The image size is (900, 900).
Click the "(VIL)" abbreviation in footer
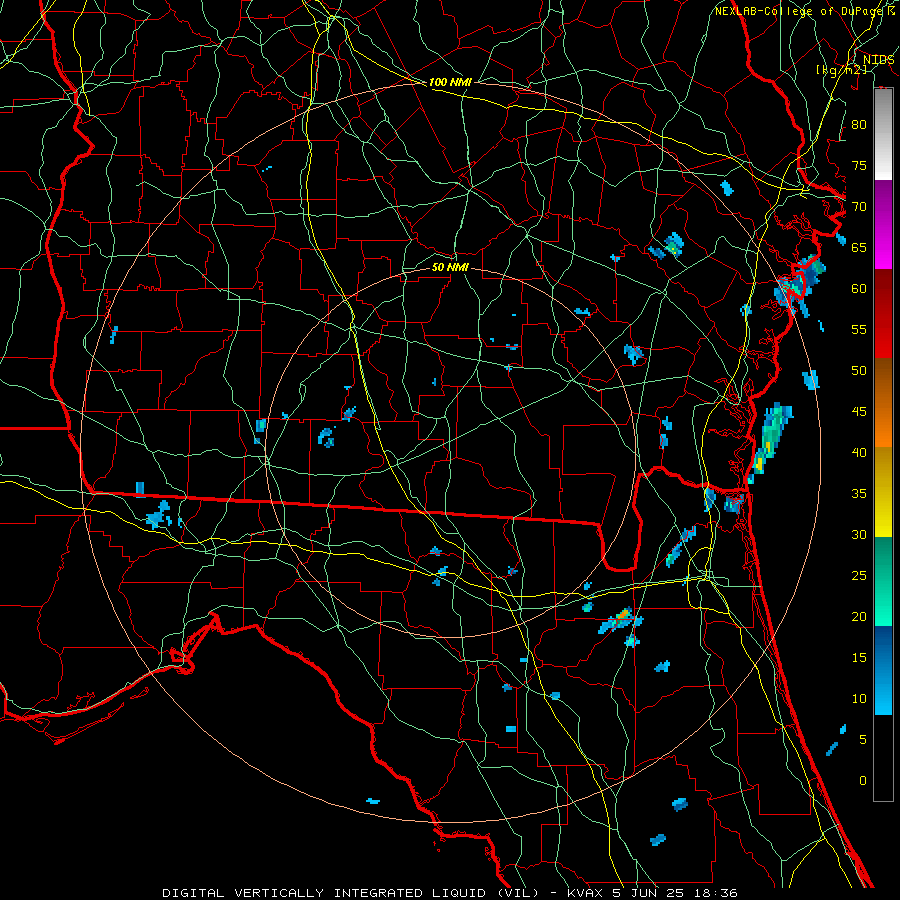(x=518, y=893)
